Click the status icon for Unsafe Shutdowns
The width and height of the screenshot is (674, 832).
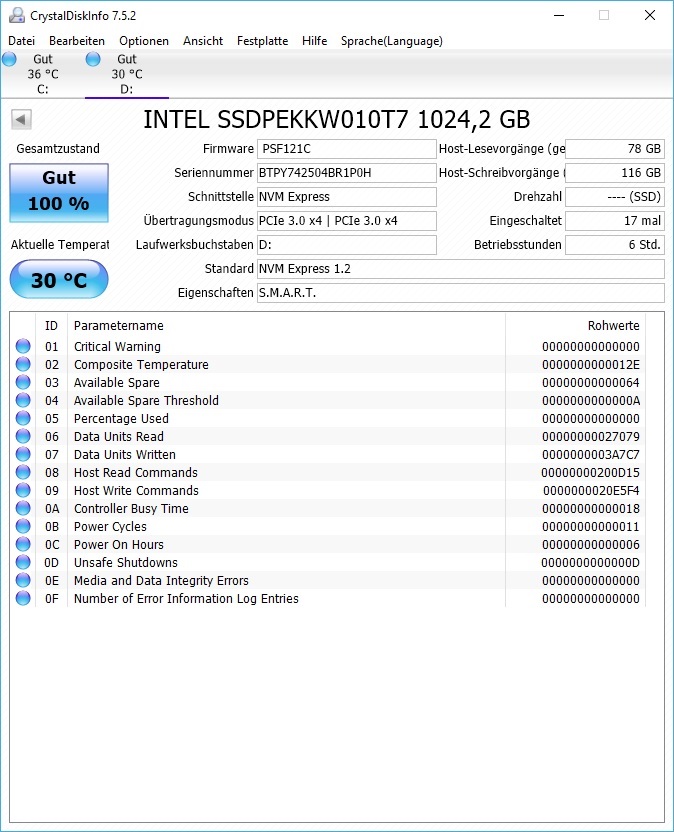(23, 562)
